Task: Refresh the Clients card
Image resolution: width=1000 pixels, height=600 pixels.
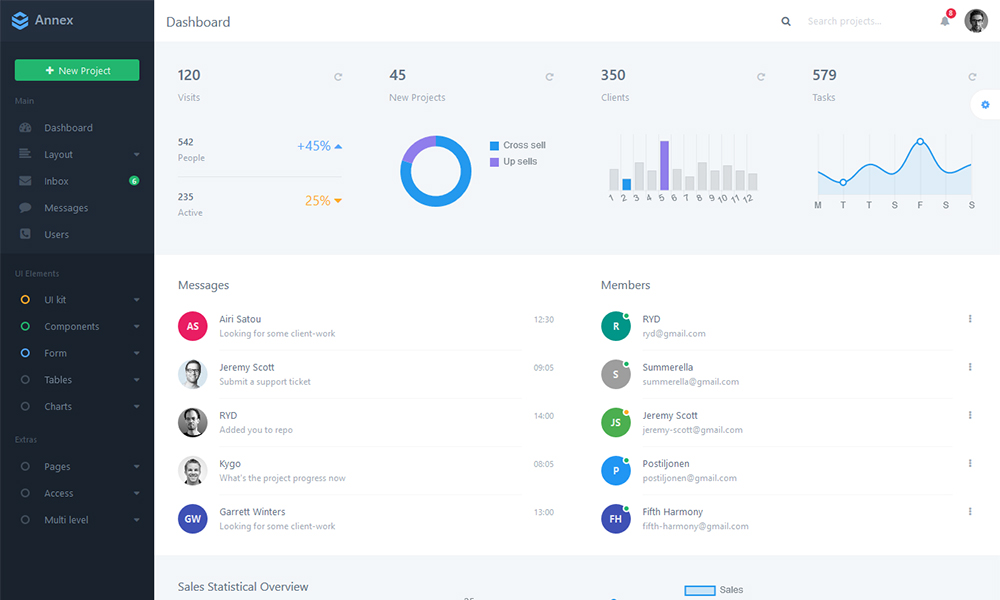Action: pos(761,77)
